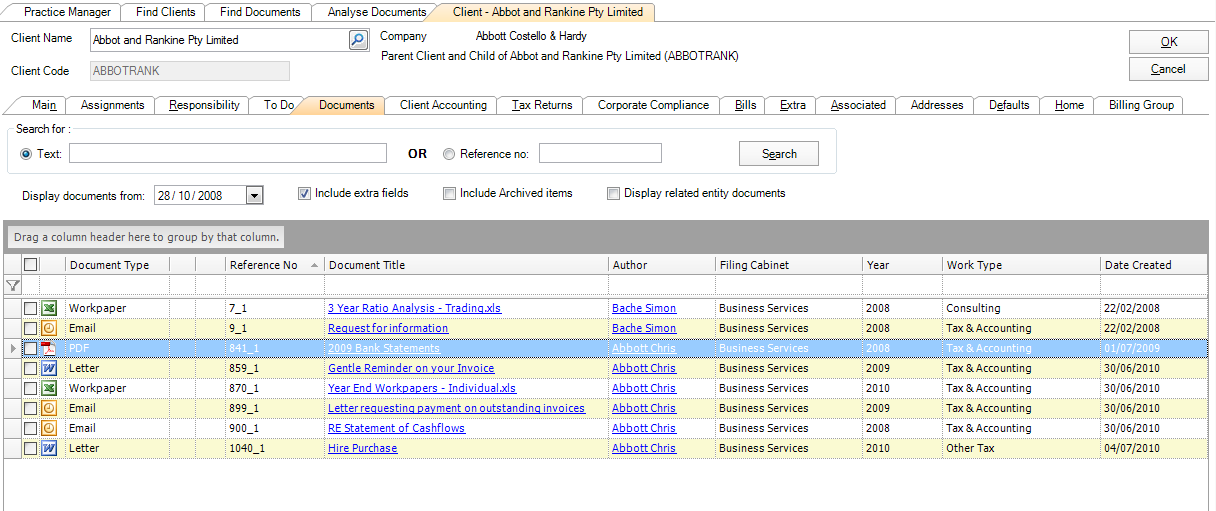Select the Reference no radio button
Image resolution: width=1216 pixels, height=511 pixels.
click(x=449, y=154)
